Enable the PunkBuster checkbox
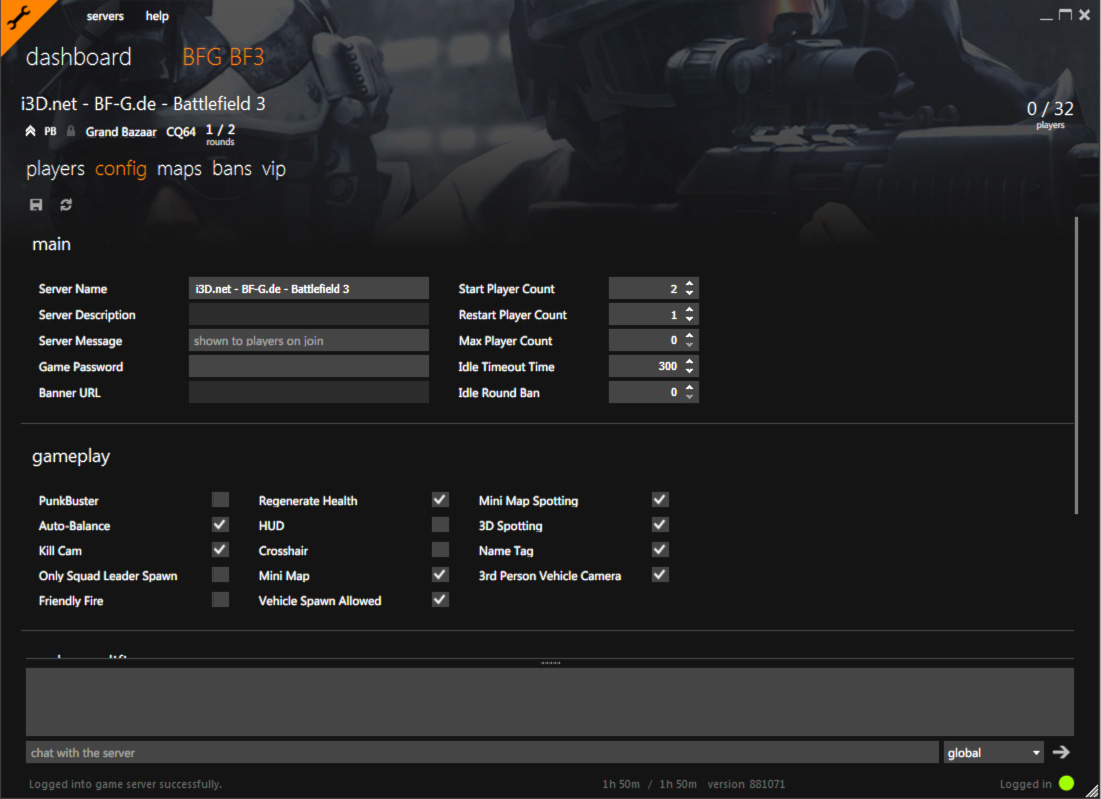Image resolution: width=1101 pixels, height=799 pixels. [220, 500]
